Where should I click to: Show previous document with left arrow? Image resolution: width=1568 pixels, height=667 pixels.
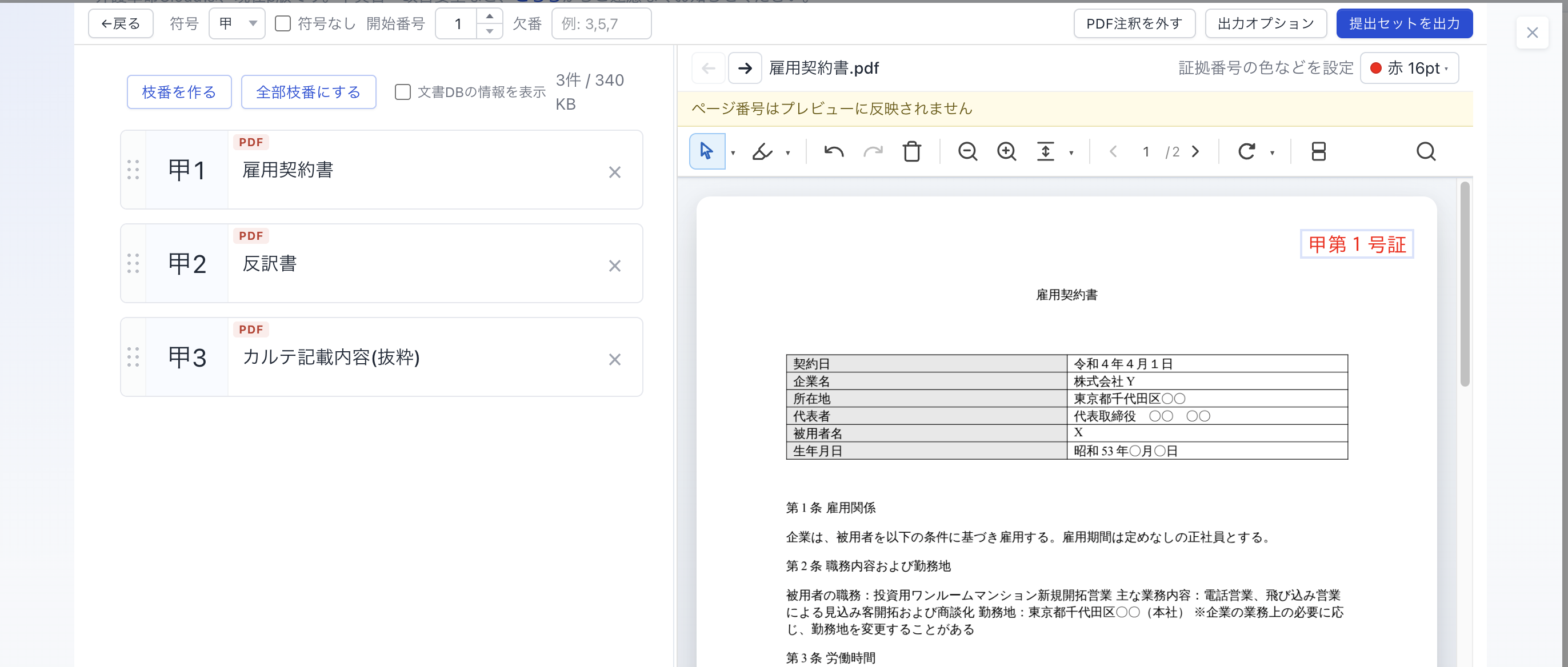pos(709,67)
